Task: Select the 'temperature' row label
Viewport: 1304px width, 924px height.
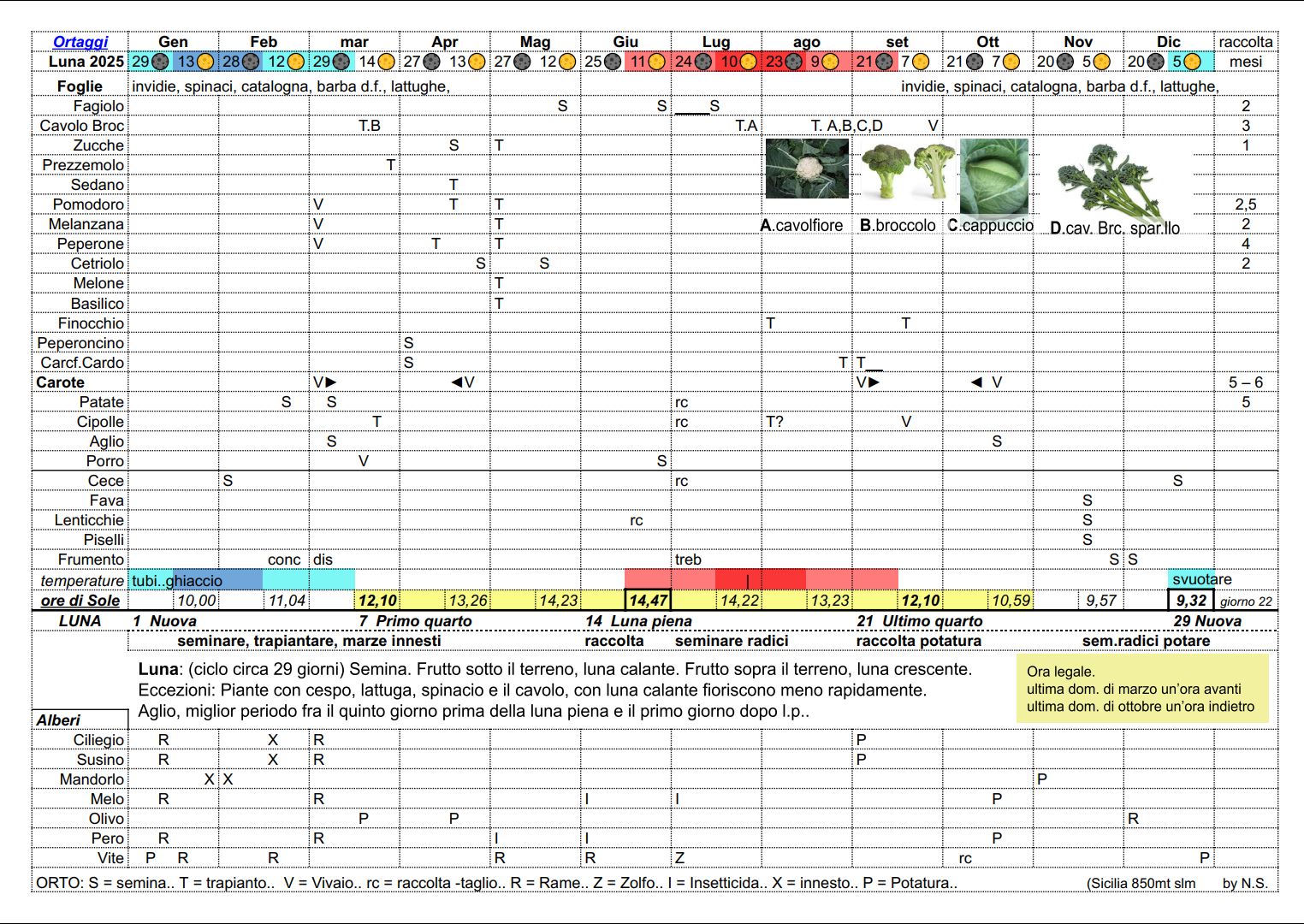Action: [x=82, y=580]
